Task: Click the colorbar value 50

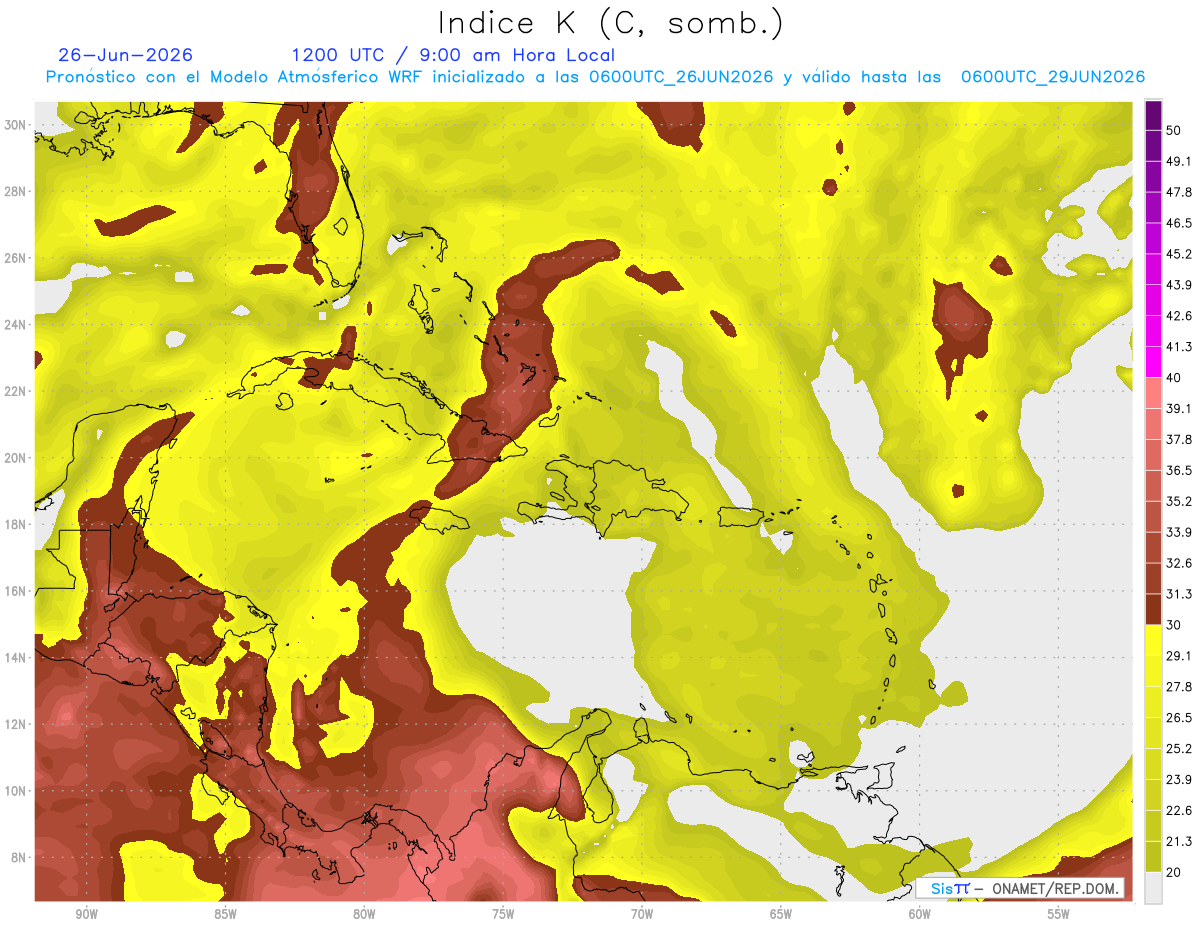Action: pyautogui.click(x=1174, y=130)
